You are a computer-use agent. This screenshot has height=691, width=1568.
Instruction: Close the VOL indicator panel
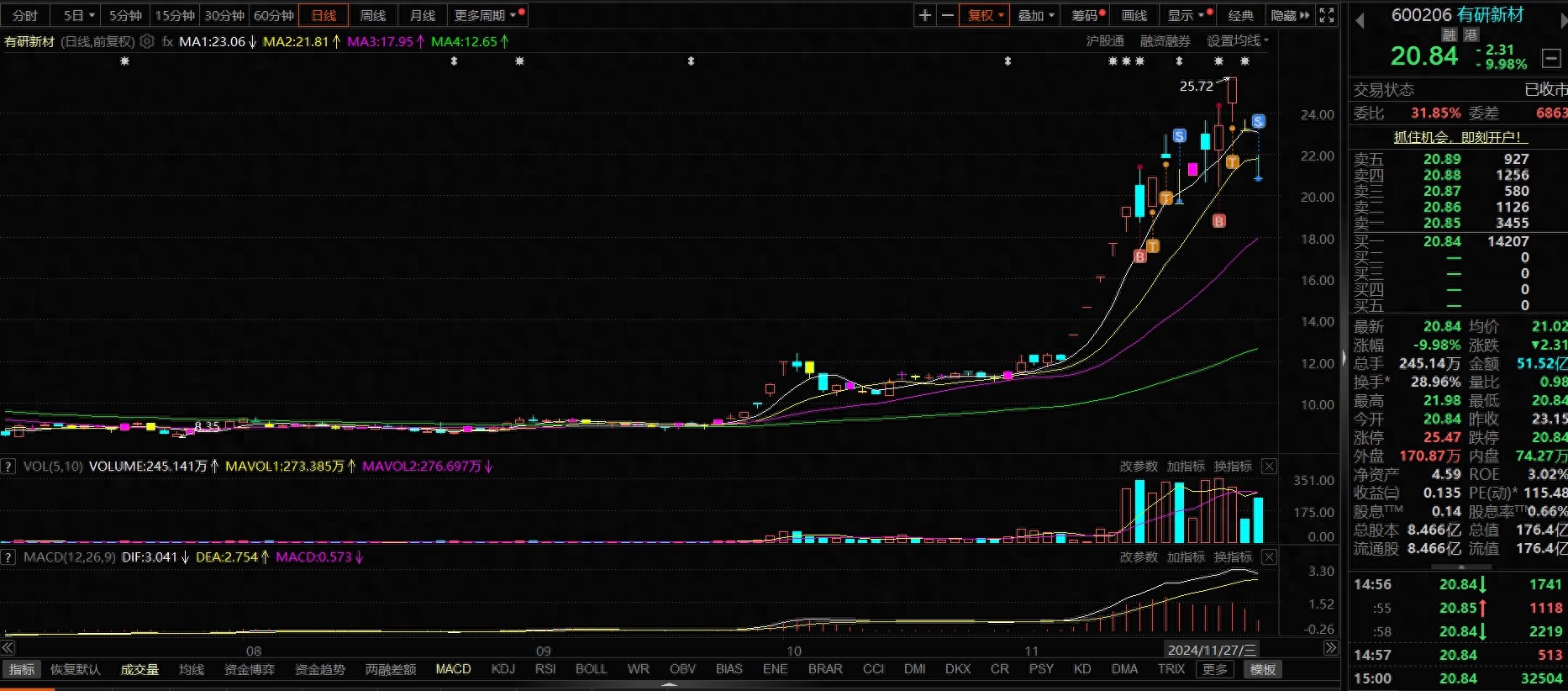[x=1269, y=467]
